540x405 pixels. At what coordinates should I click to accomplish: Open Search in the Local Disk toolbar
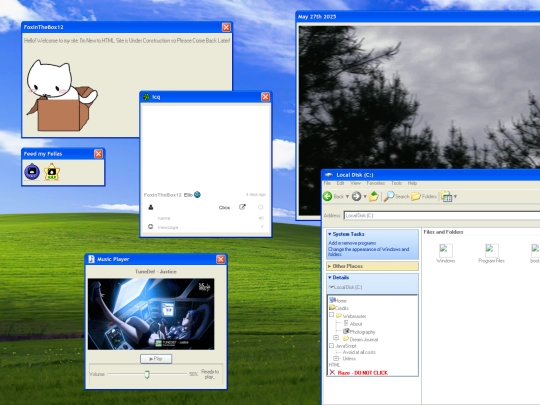(x=397, y=196)
